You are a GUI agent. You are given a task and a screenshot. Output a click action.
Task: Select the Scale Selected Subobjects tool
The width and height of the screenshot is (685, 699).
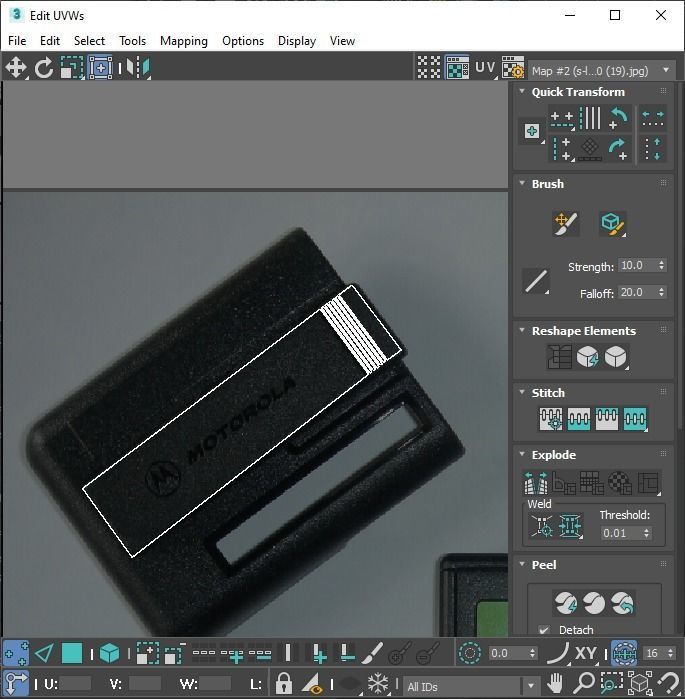coord(71,68)
